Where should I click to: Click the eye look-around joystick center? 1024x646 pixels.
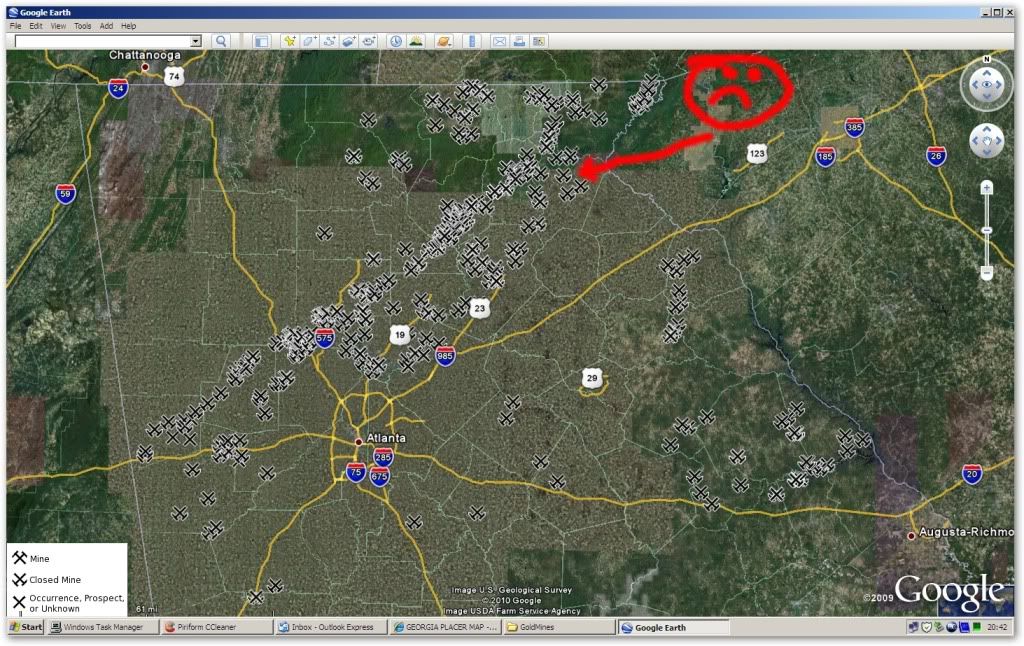pyautogui.click(x=987, y=84)
